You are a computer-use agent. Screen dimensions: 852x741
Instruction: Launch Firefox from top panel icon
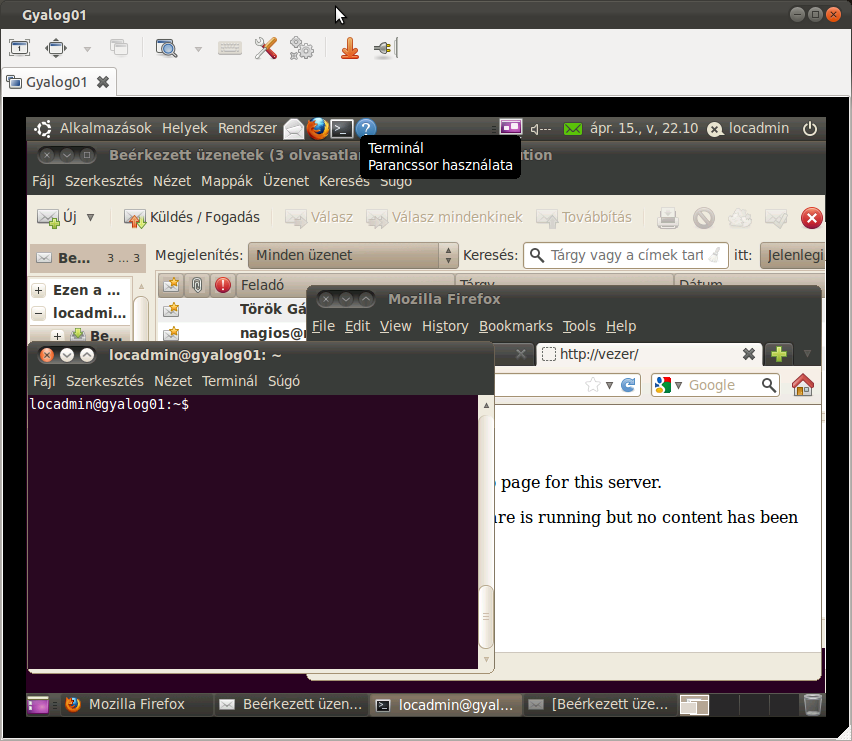[x=317, y=129]
